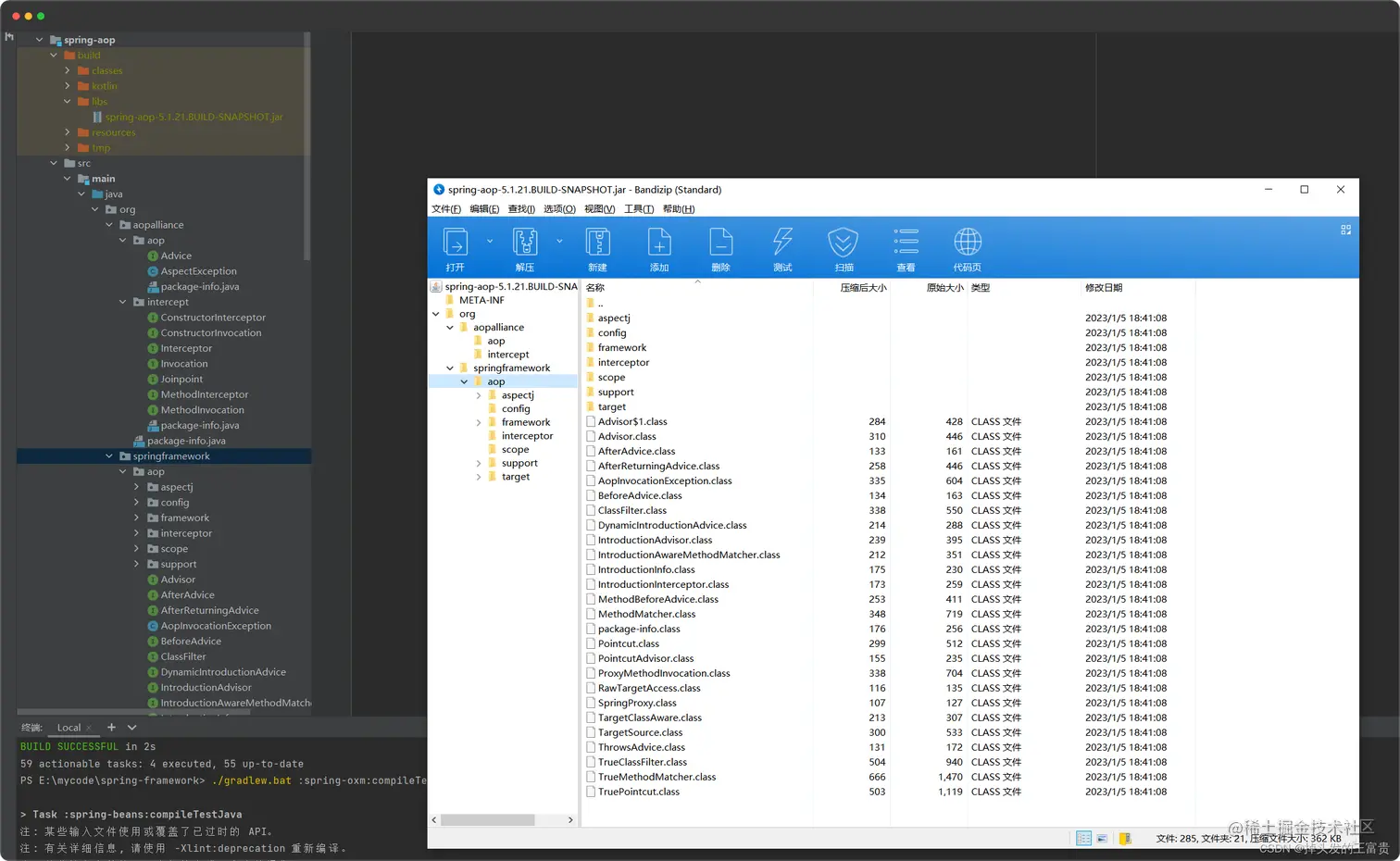
Task: Open the 查找(I) menu in Bandizip
Action: (x=521, y=209)
